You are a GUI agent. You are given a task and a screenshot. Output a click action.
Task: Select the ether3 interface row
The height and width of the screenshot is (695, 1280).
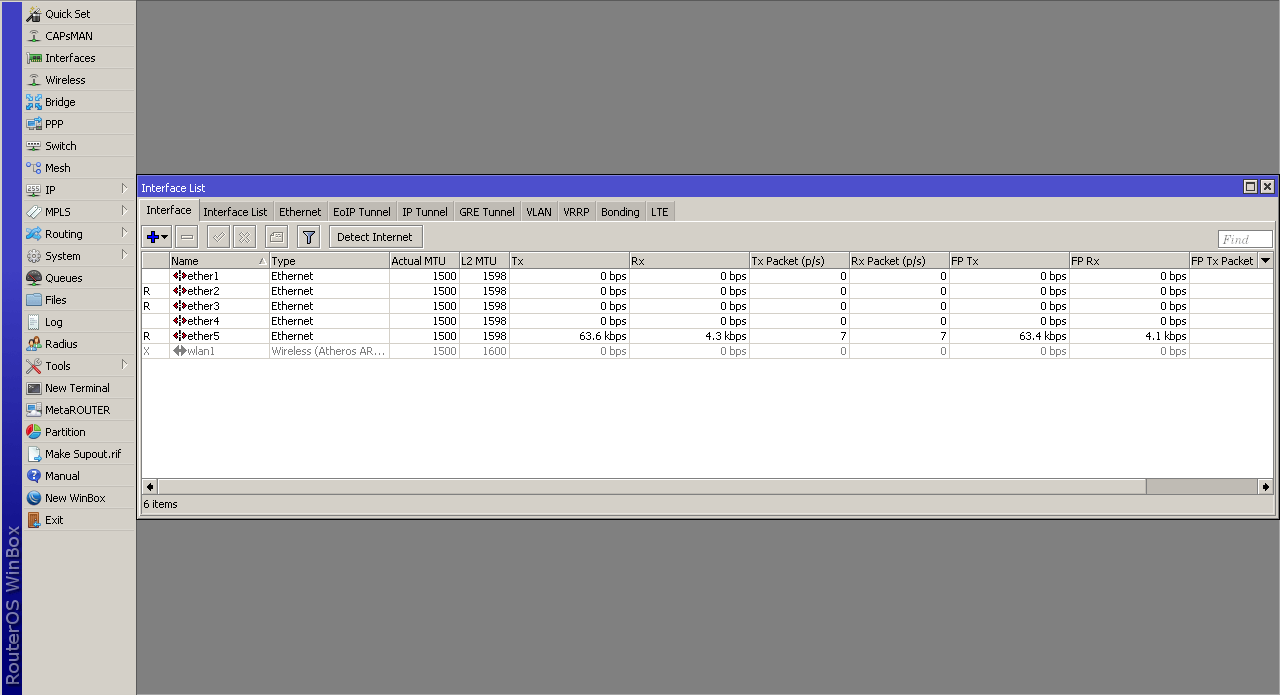coord(707,306)
